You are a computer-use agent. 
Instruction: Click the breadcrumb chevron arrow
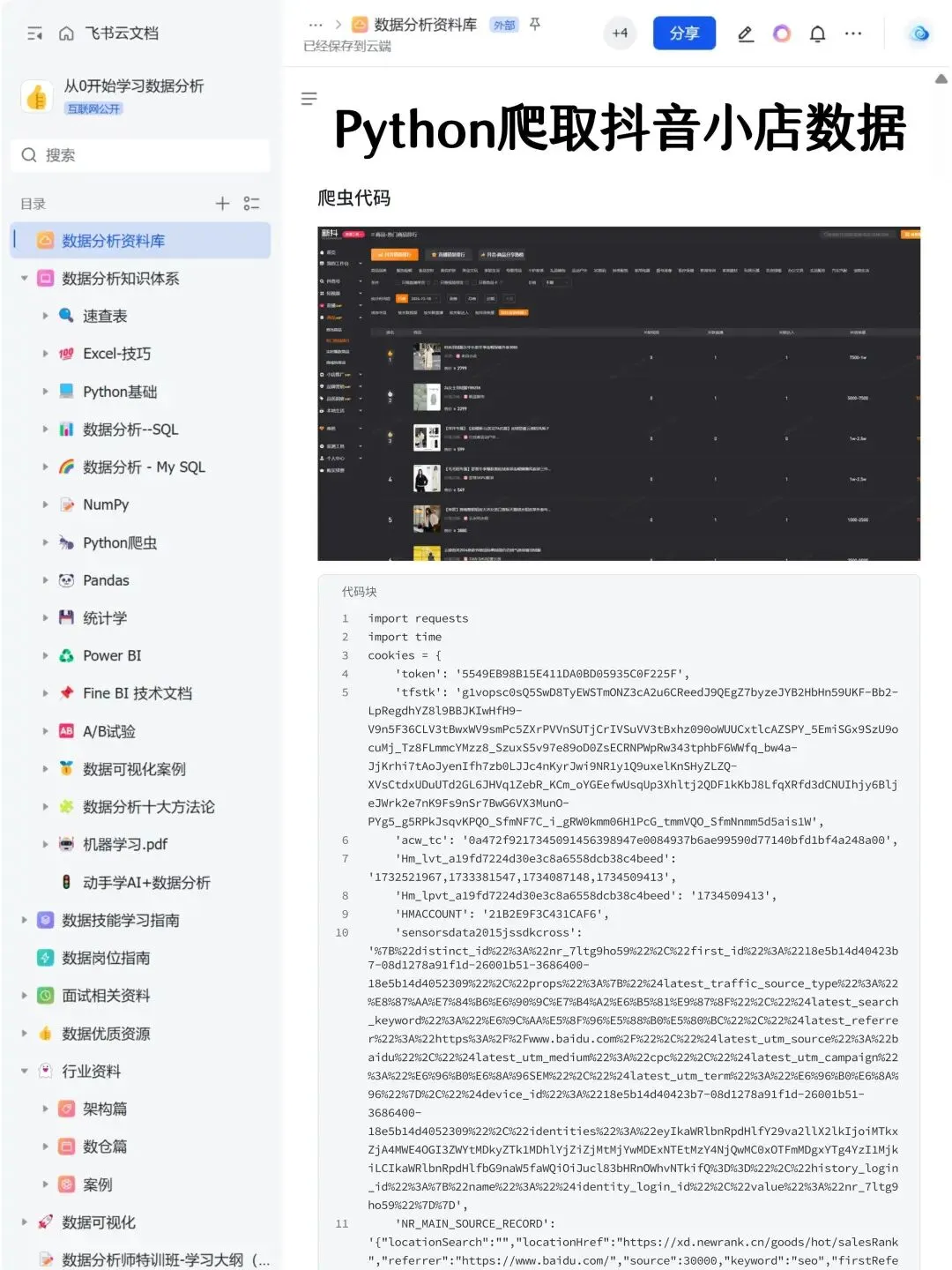(338, 25)
